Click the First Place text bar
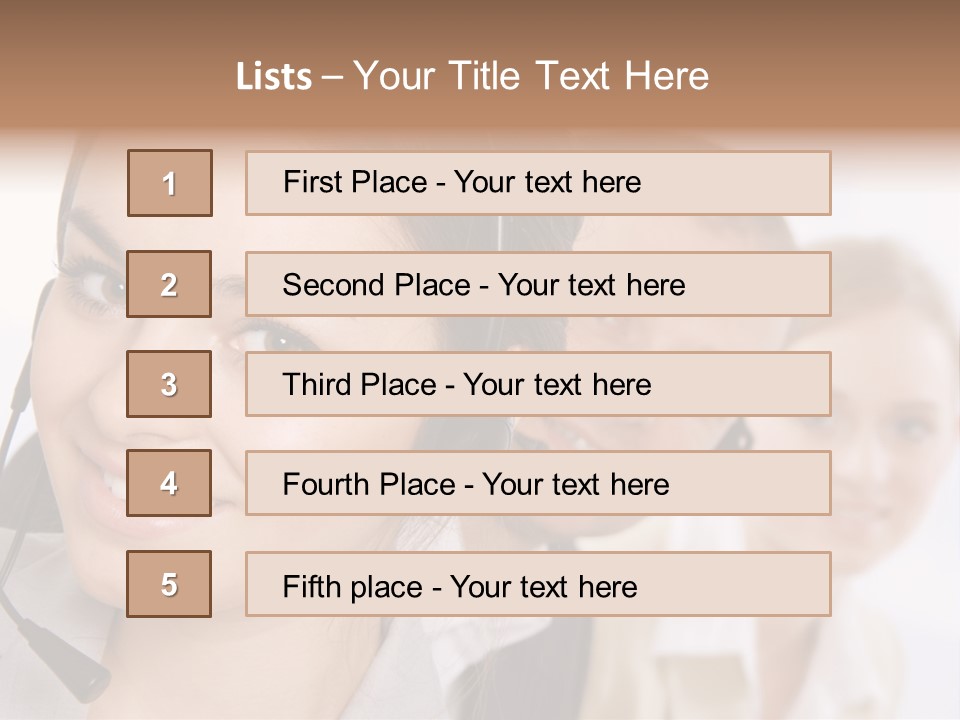Image resolution: width=960 pixels, height=720 pixels. [x=538, y=183]
